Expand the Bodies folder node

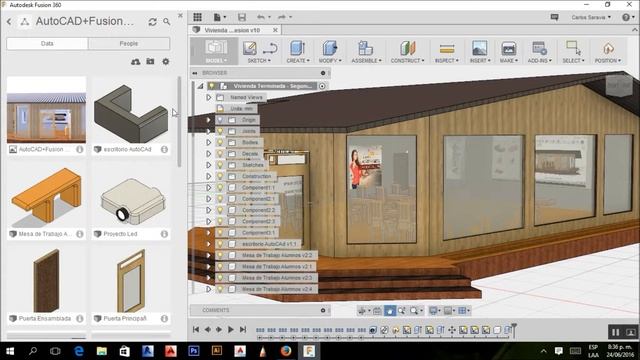[x=209, y=142]
